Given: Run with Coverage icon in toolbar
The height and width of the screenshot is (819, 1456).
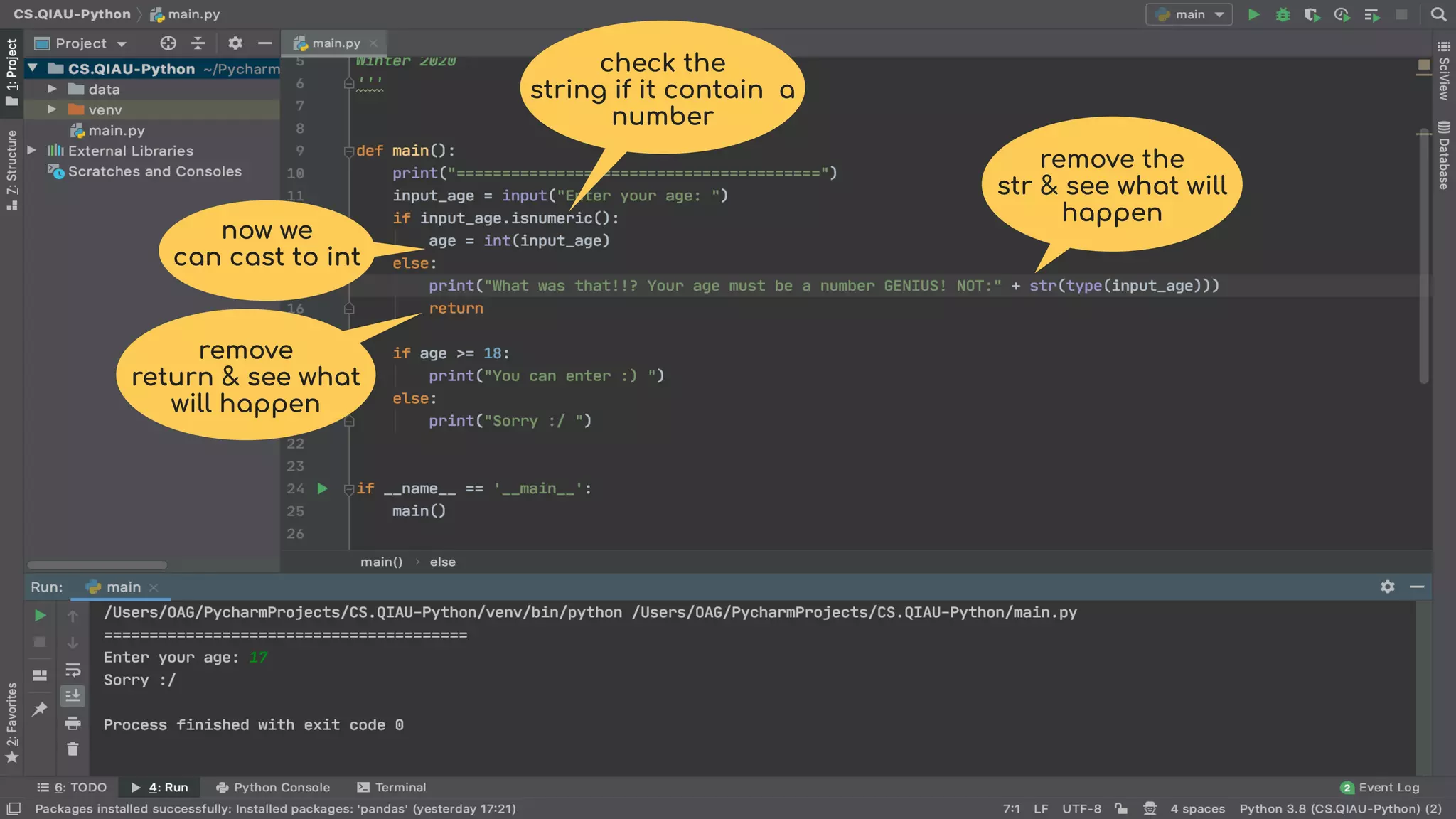Looking at the screenshot, I should (x=1312, y=14).
